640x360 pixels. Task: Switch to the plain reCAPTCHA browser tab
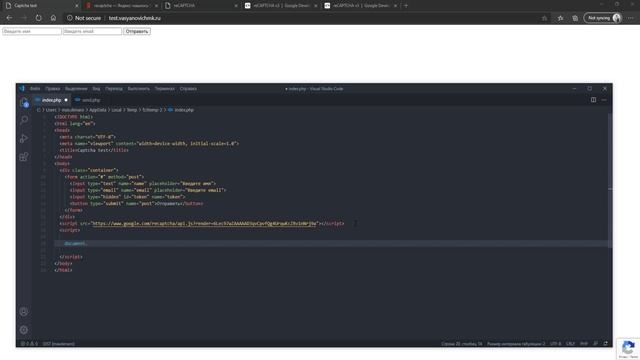click(200, 6)
